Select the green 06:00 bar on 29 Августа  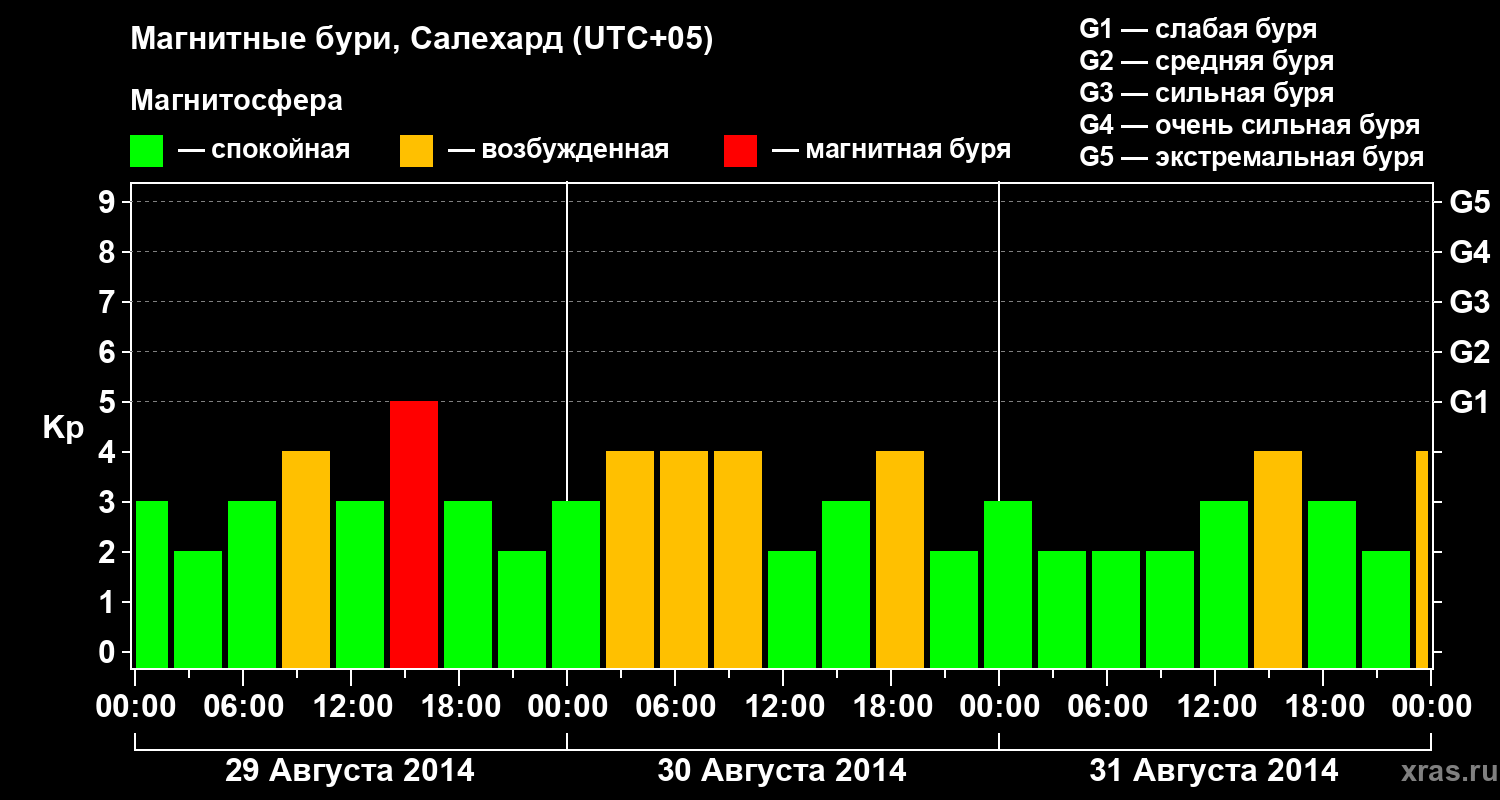click(x=252, y=584)
